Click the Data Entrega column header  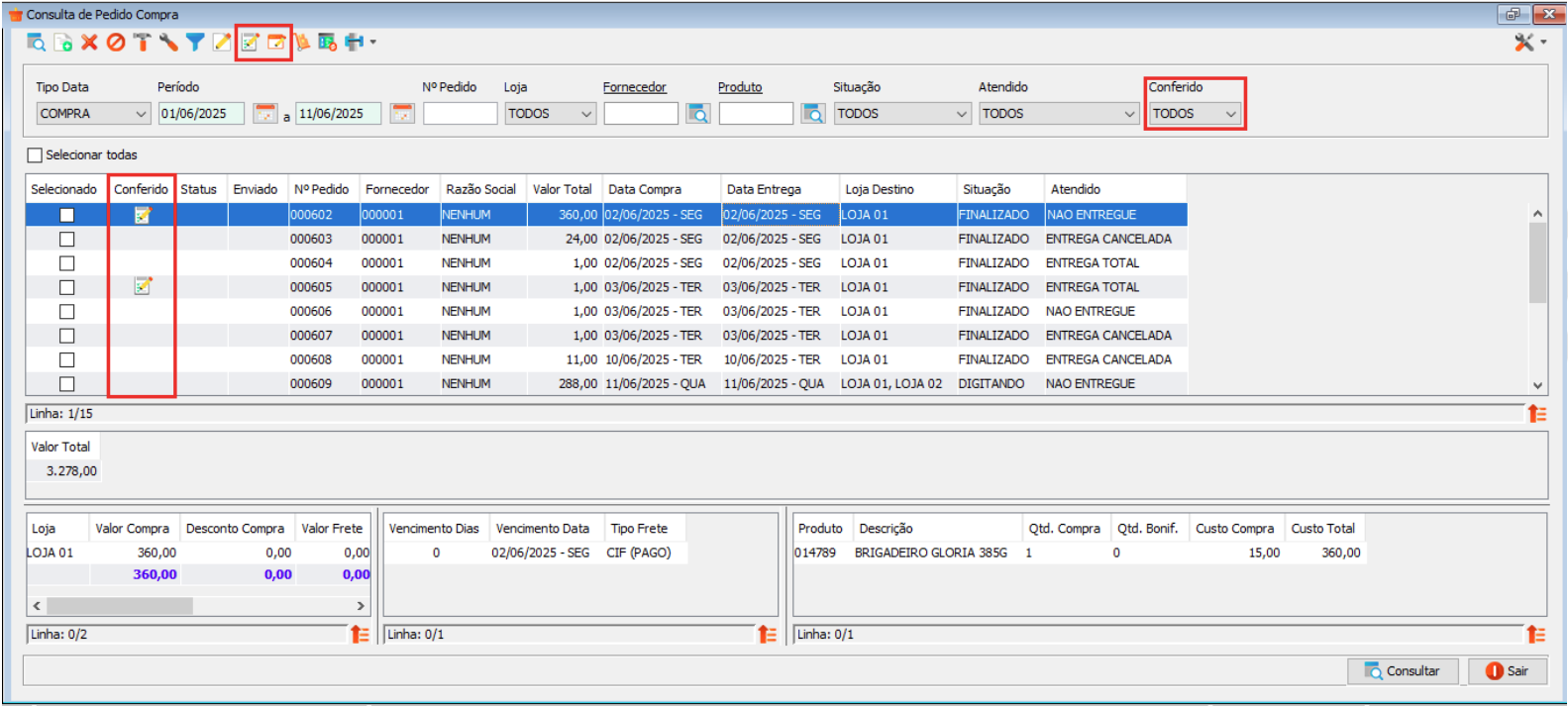tap(764, 189)
